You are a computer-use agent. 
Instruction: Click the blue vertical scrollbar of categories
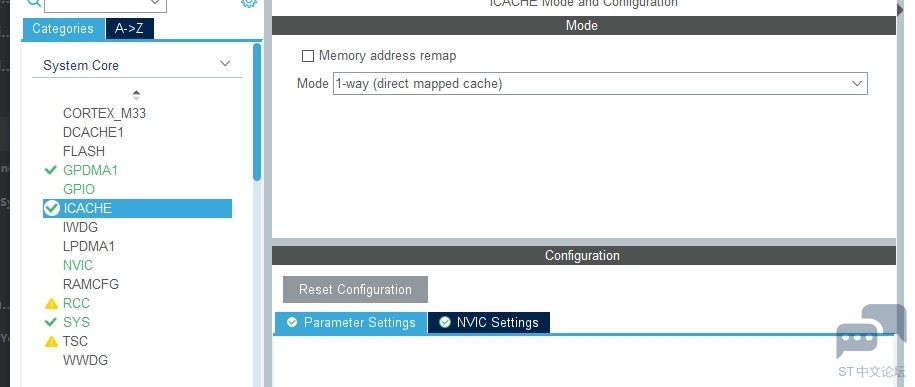pos(257,112)
